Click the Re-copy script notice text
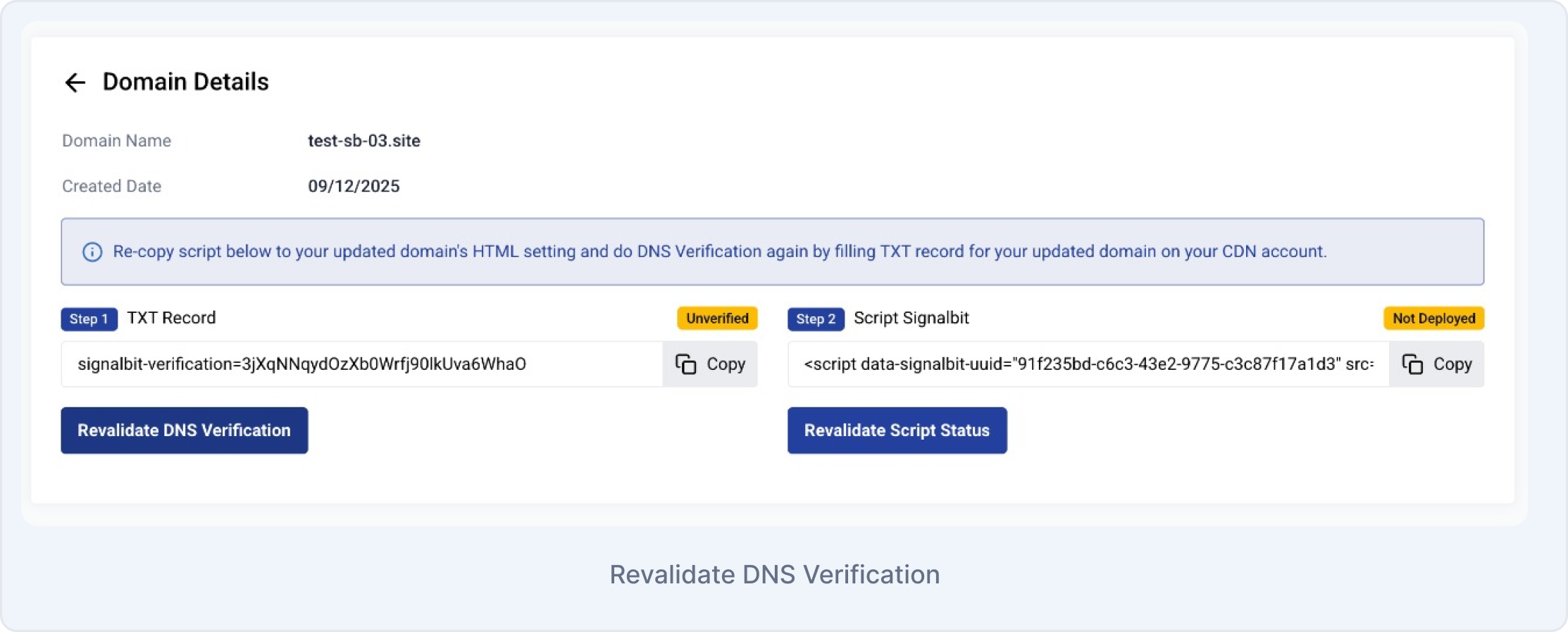The image size is (1568, 632). click(720, 252)
